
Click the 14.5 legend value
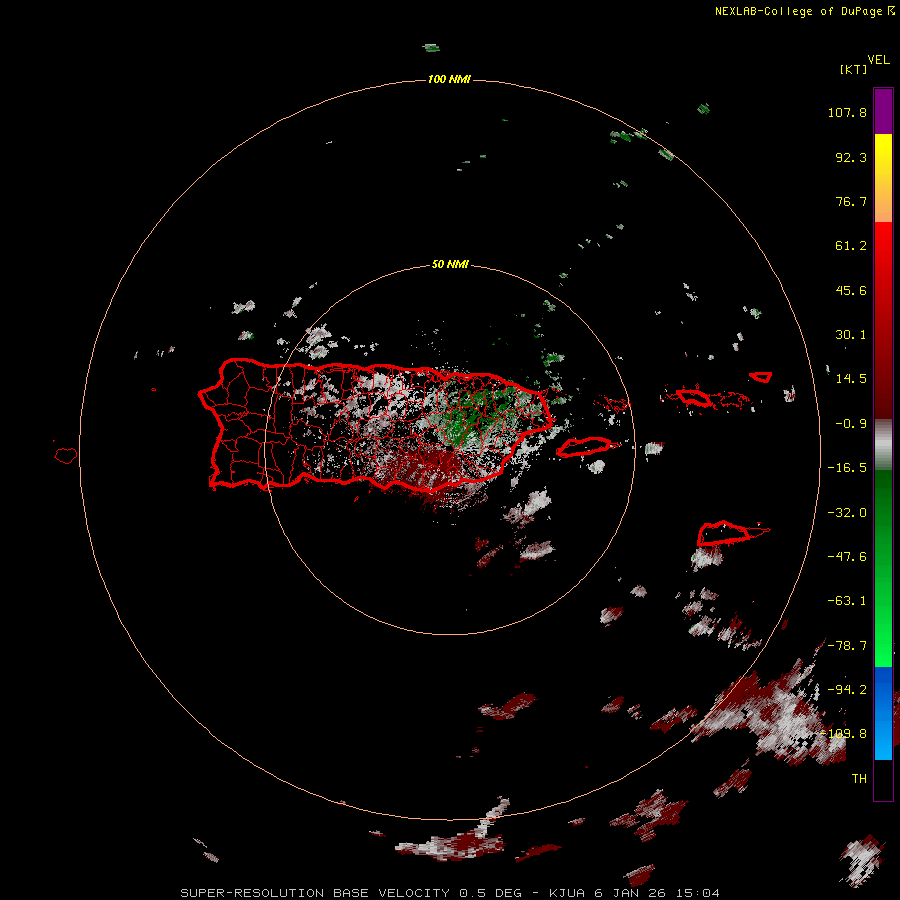(x=851, y=379)
